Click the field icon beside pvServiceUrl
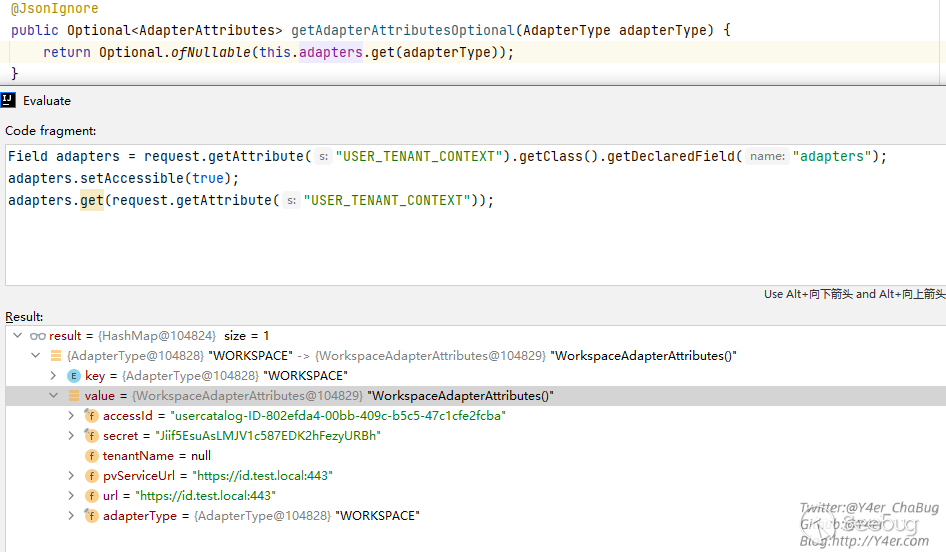This screenshot has width=946, height=552. [91, 475]
